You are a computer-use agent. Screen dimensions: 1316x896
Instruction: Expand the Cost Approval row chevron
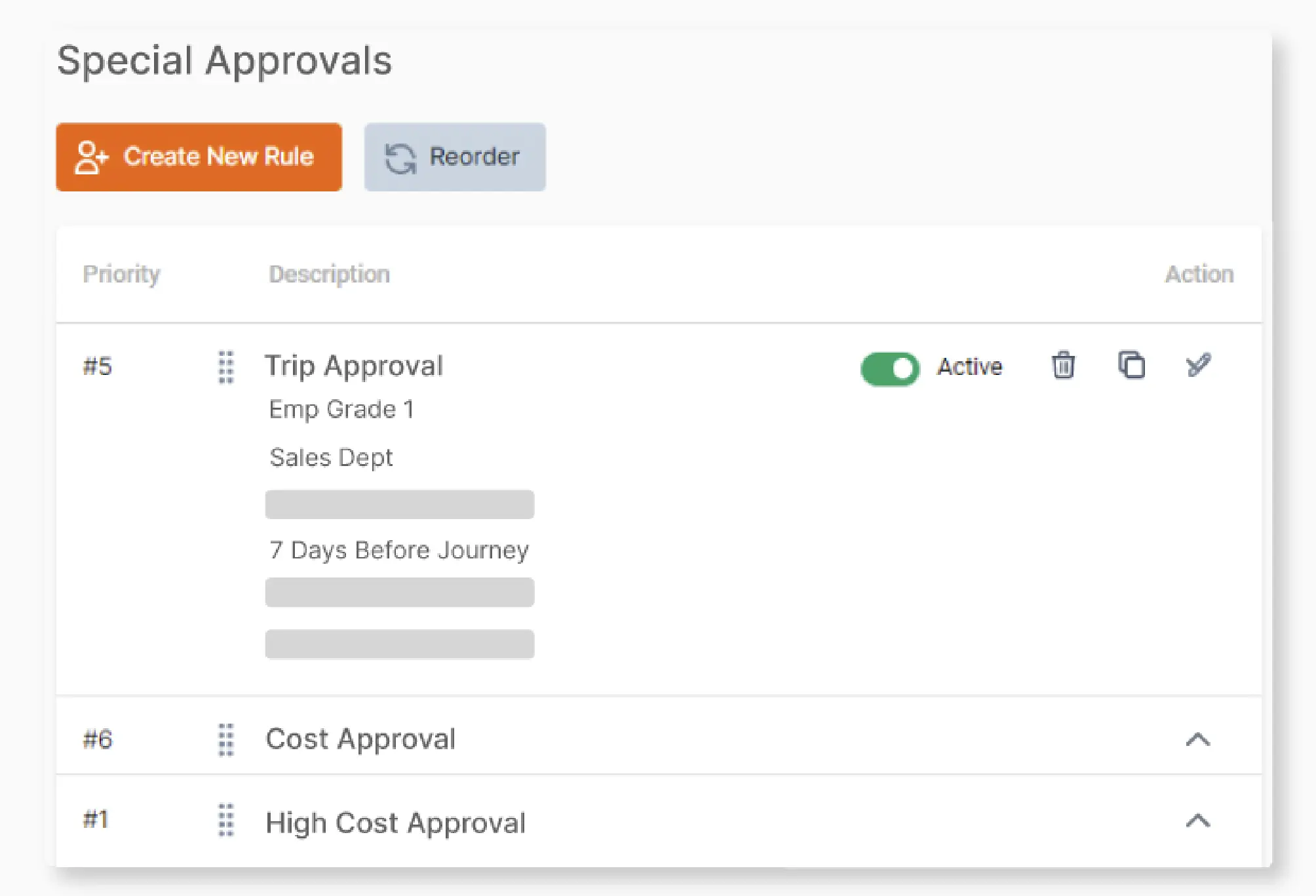pos(1198,740)
